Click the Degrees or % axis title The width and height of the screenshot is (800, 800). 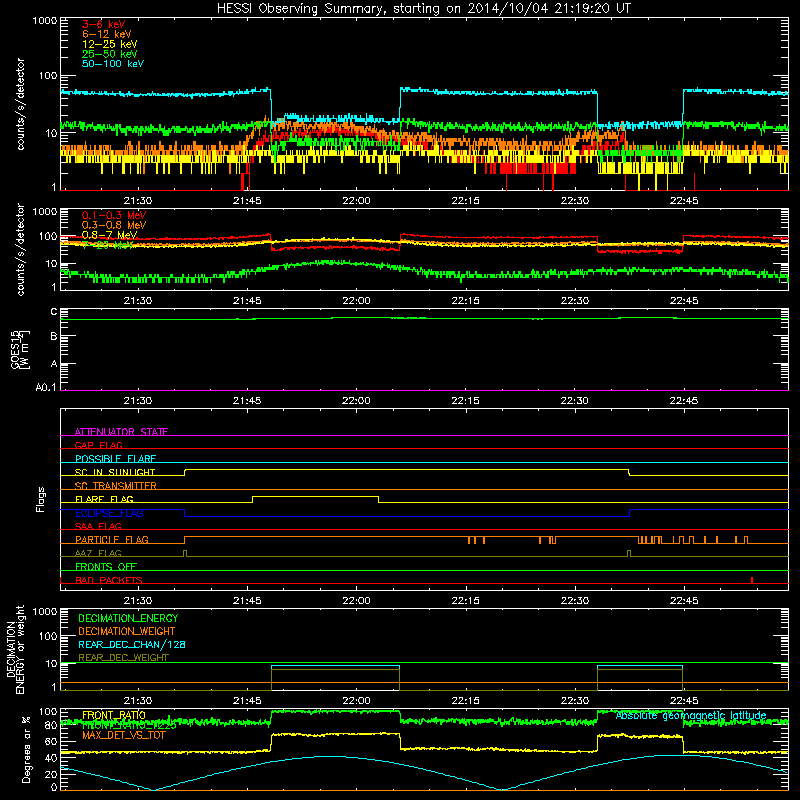tap(26, 749)
